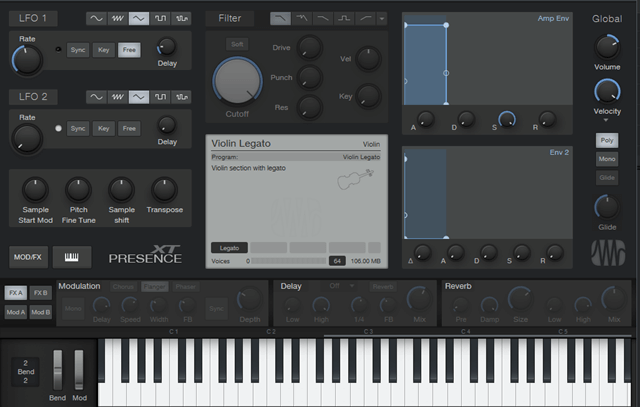Select random waveform for LFO 2
The width and height of the screenshot is (640, 407).
point(181,97)
